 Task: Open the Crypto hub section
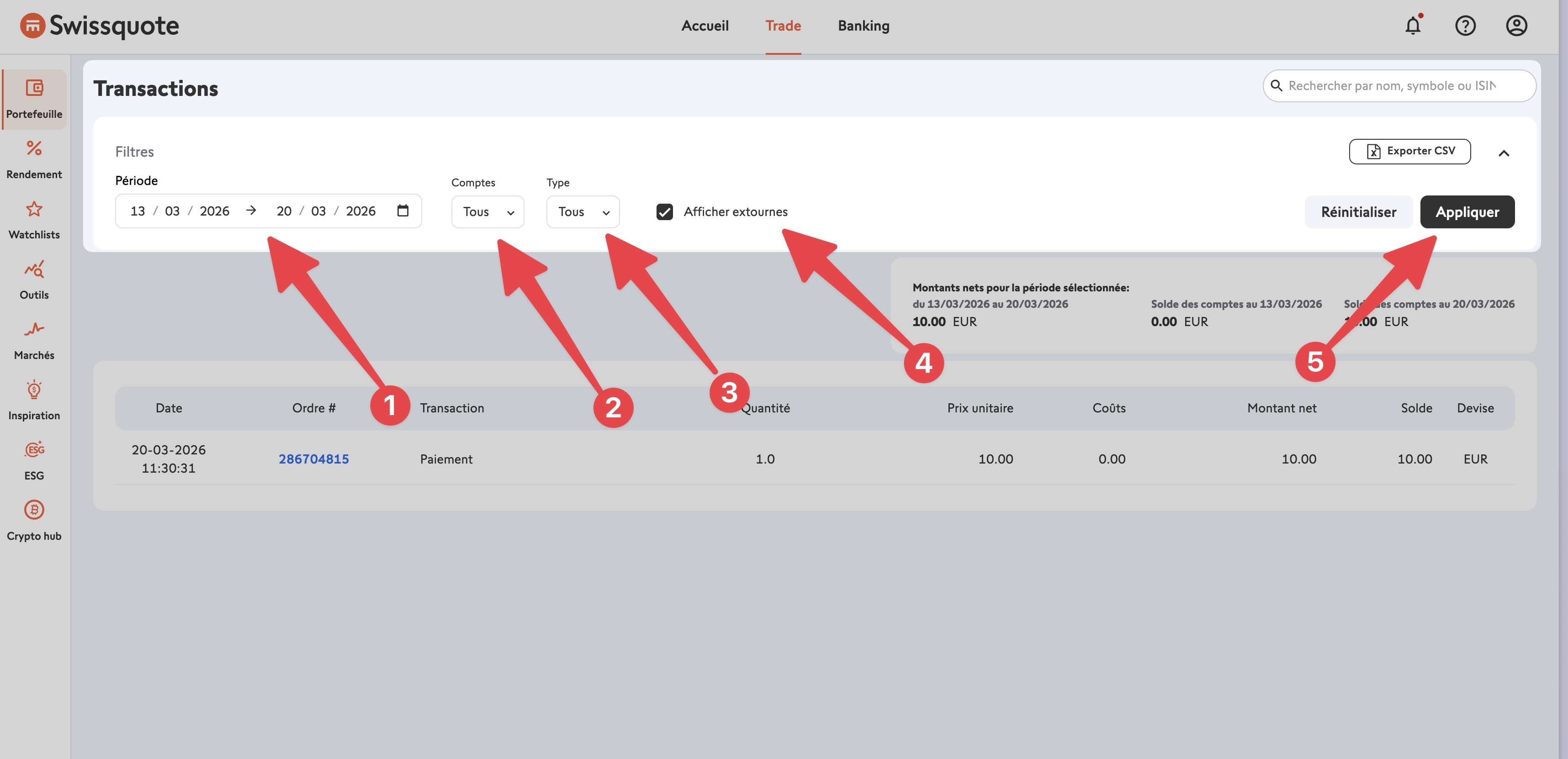point(34,510)
